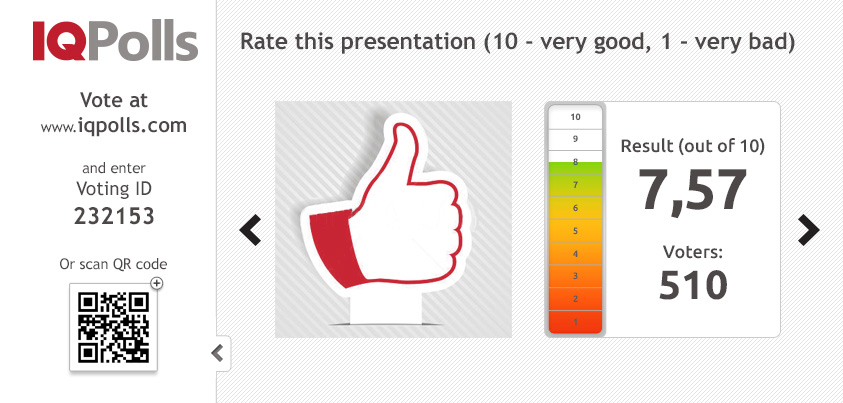
Task: Click the 7,57 result value
Action: 692,191
